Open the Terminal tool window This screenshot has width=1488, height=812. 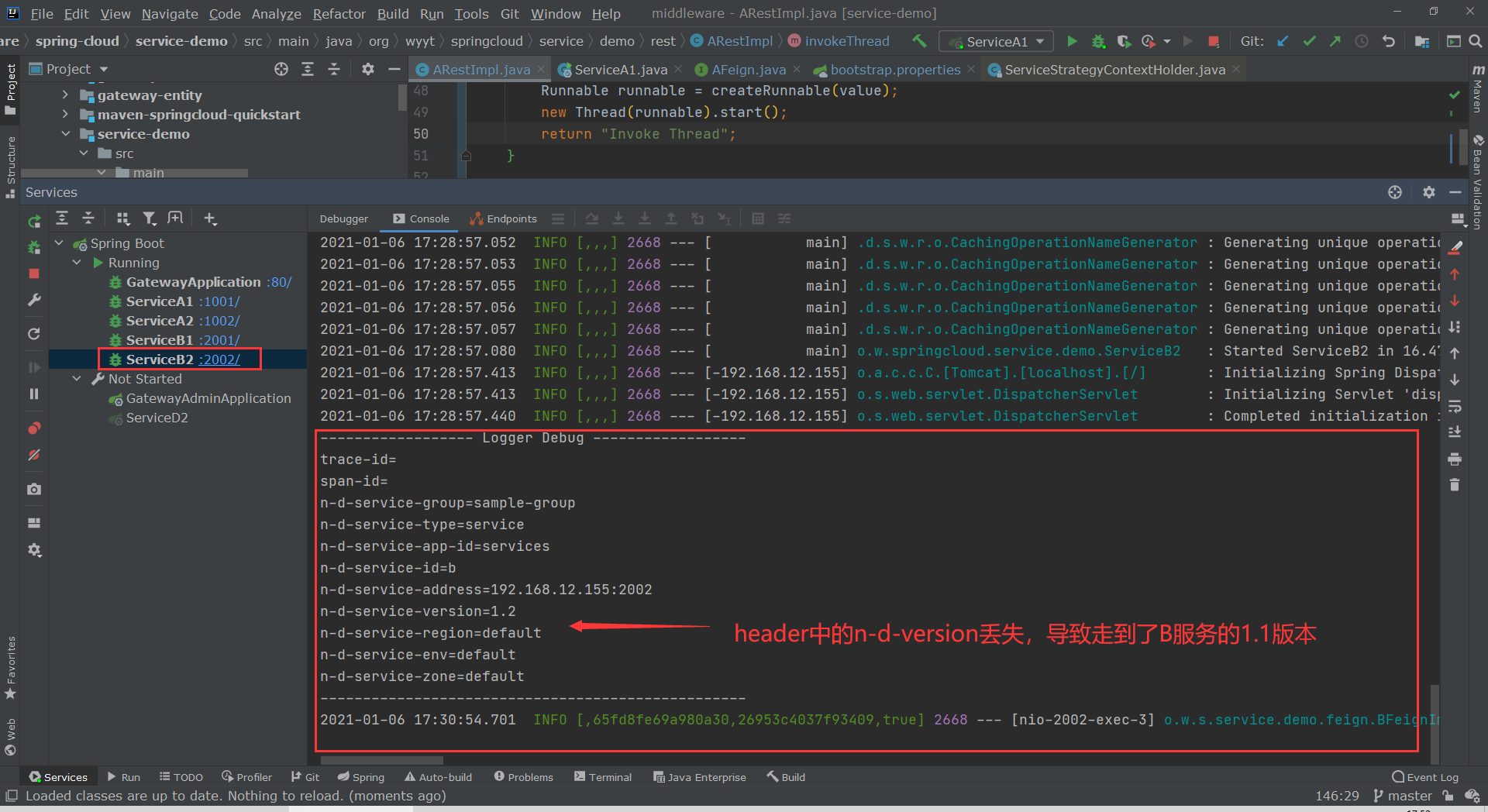click(x=610, y=776)
